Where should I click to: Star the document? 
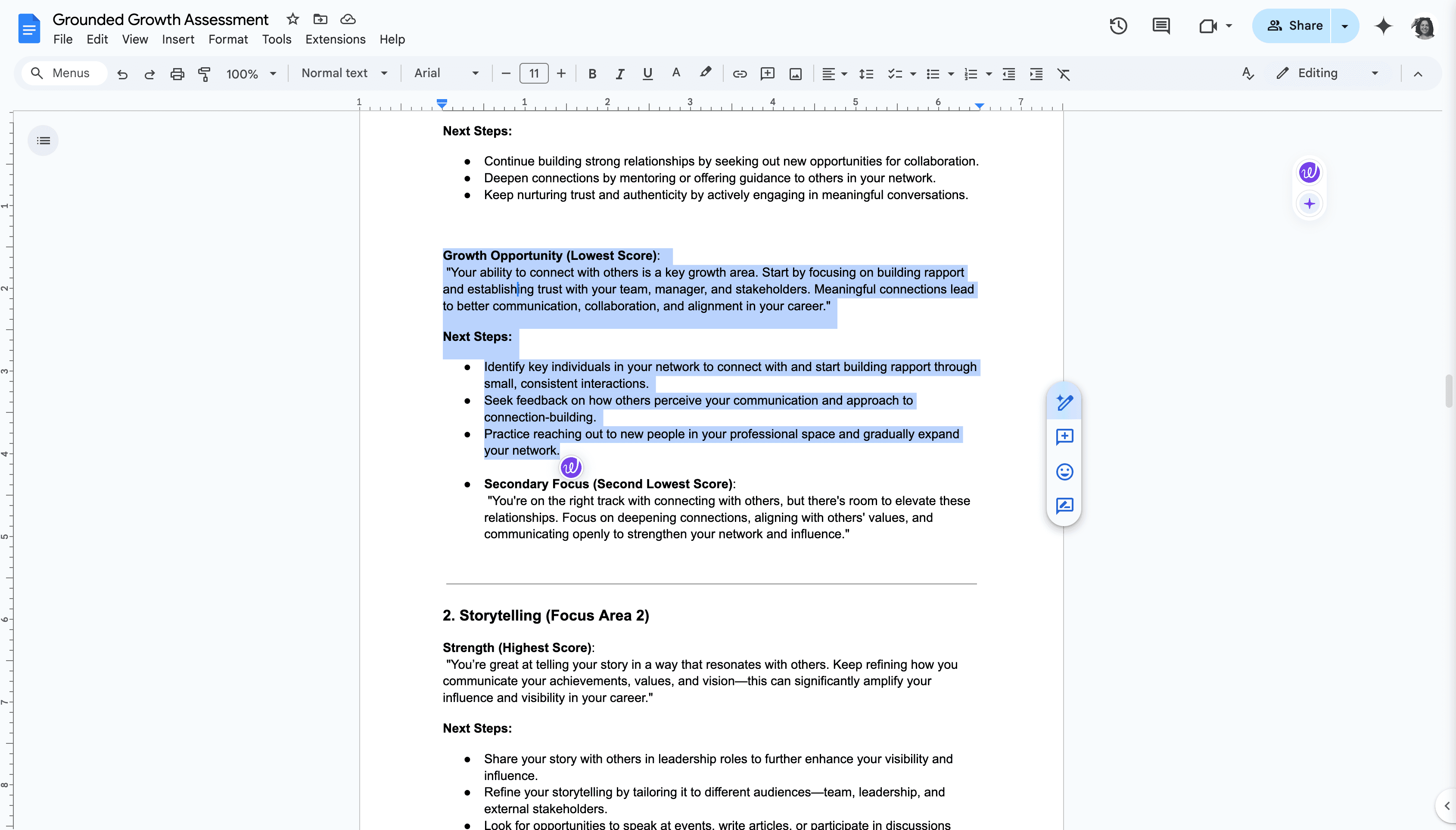click(x=293, y=19)
